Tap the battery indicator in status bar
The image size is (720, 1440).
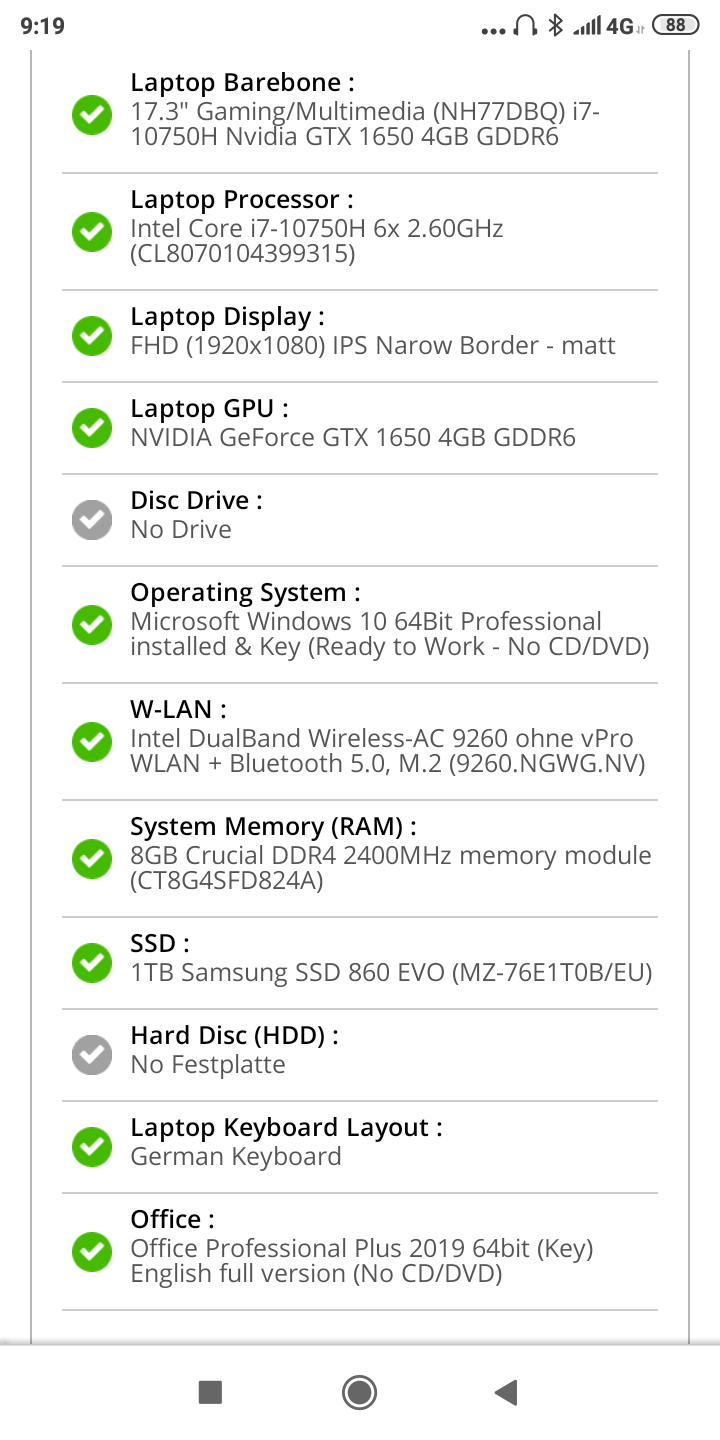tap(675, 25)
